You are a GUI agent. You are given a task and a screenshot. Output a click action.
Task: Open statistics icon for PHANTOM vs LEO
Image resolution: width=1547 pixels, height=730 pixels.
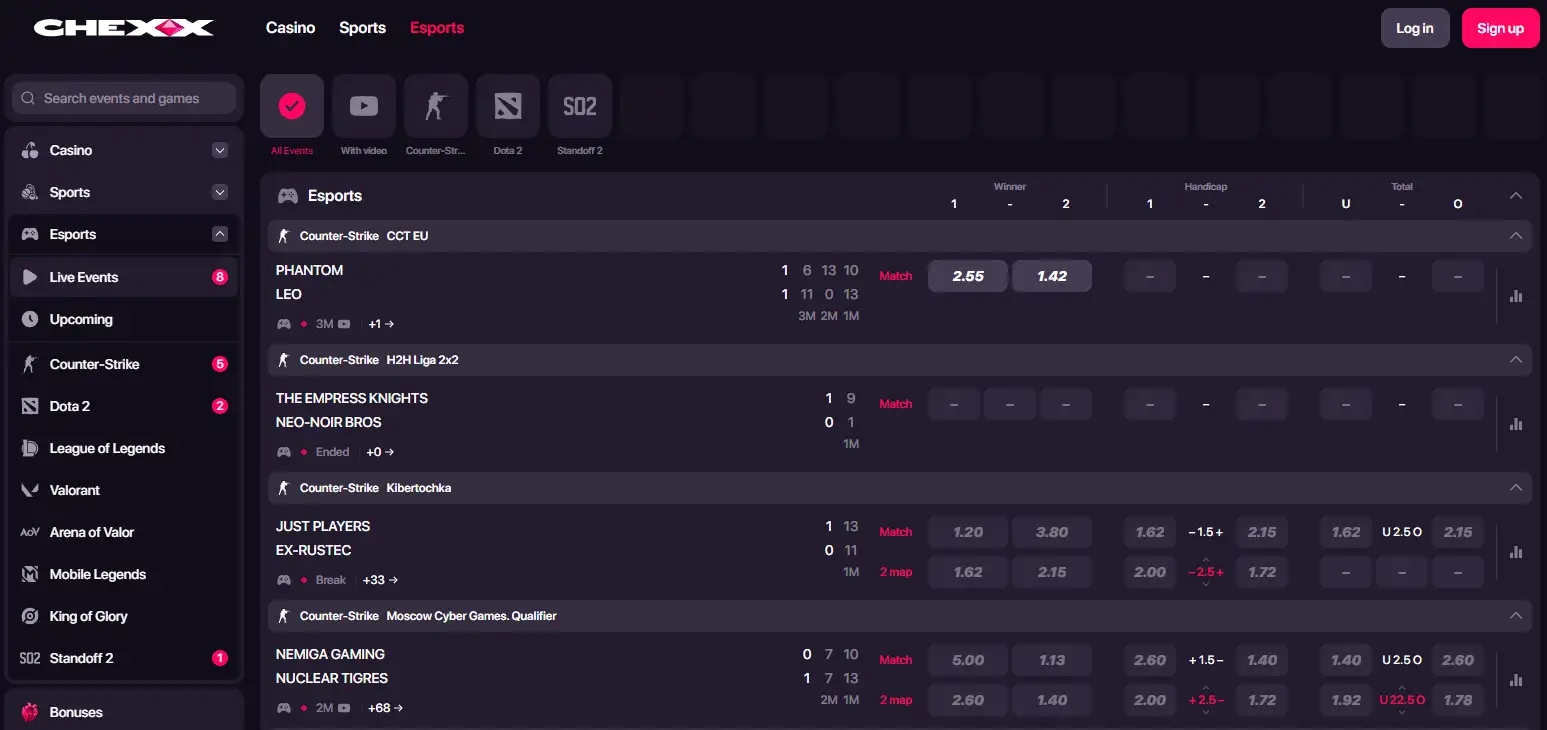click(x=1516, y=296)
